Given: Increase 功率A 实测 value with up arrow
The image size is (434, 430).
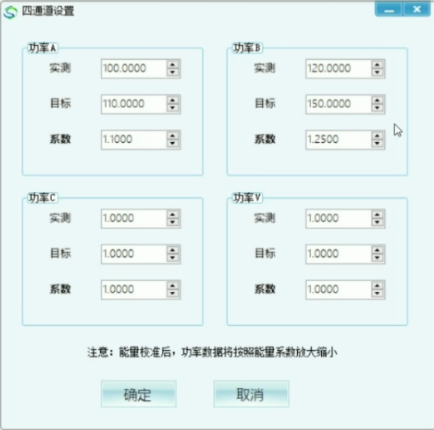Looking at the screenshot, I should pyautogui.click(x=173, y=64).
